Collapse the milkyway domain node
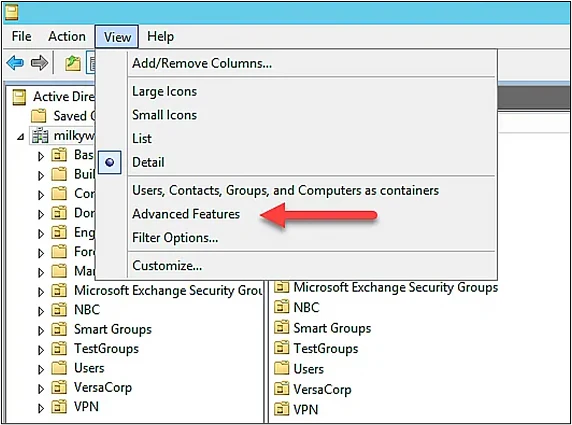This screenshot has width=572, height=425. pyautogui.click(x=21, y=137)
